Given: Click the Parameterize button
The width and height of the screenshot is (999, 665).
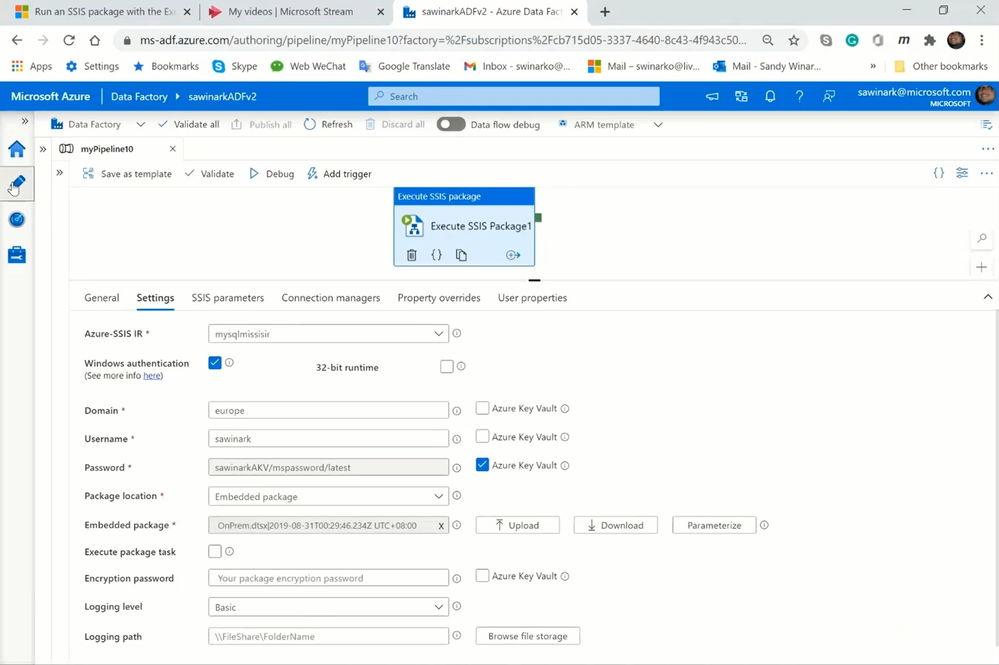Looking at the screenshot, I should pos(714,525).
